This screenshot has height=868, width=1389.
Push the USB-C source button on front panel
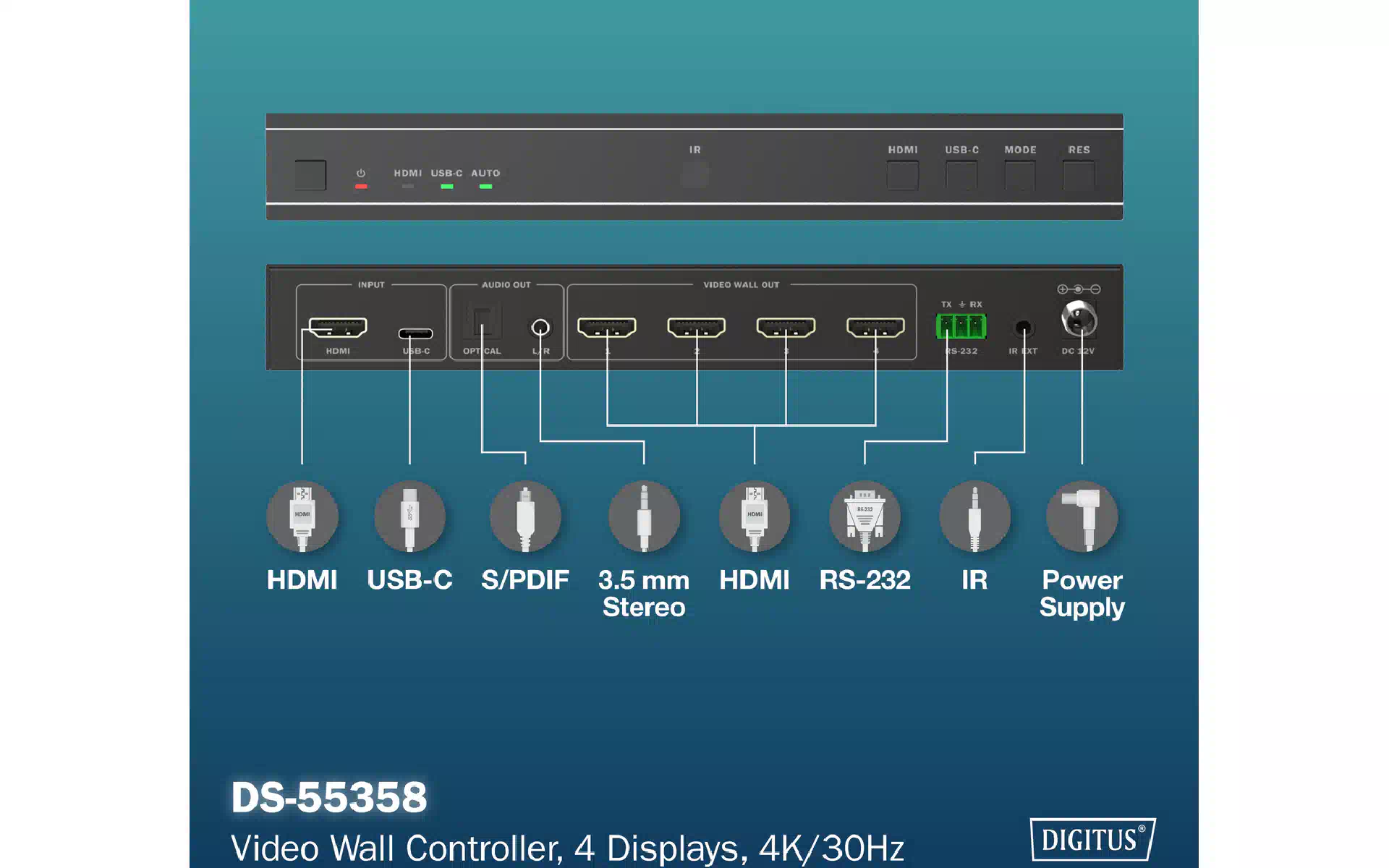pyautogui.click(x=961, y=175)
